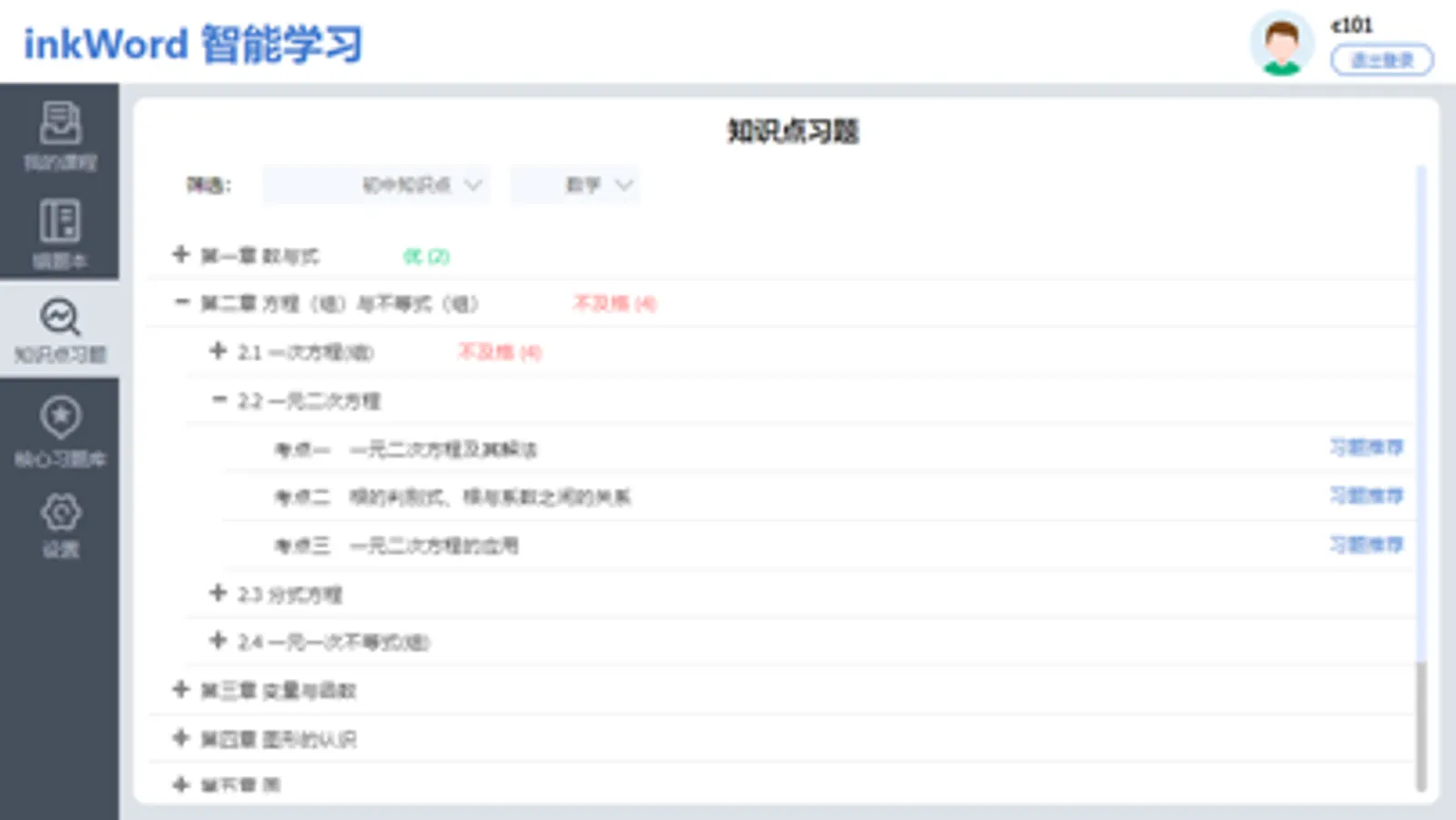
Task: Click the vertical scrollbar thumb
Action: tap(1420, 726)
